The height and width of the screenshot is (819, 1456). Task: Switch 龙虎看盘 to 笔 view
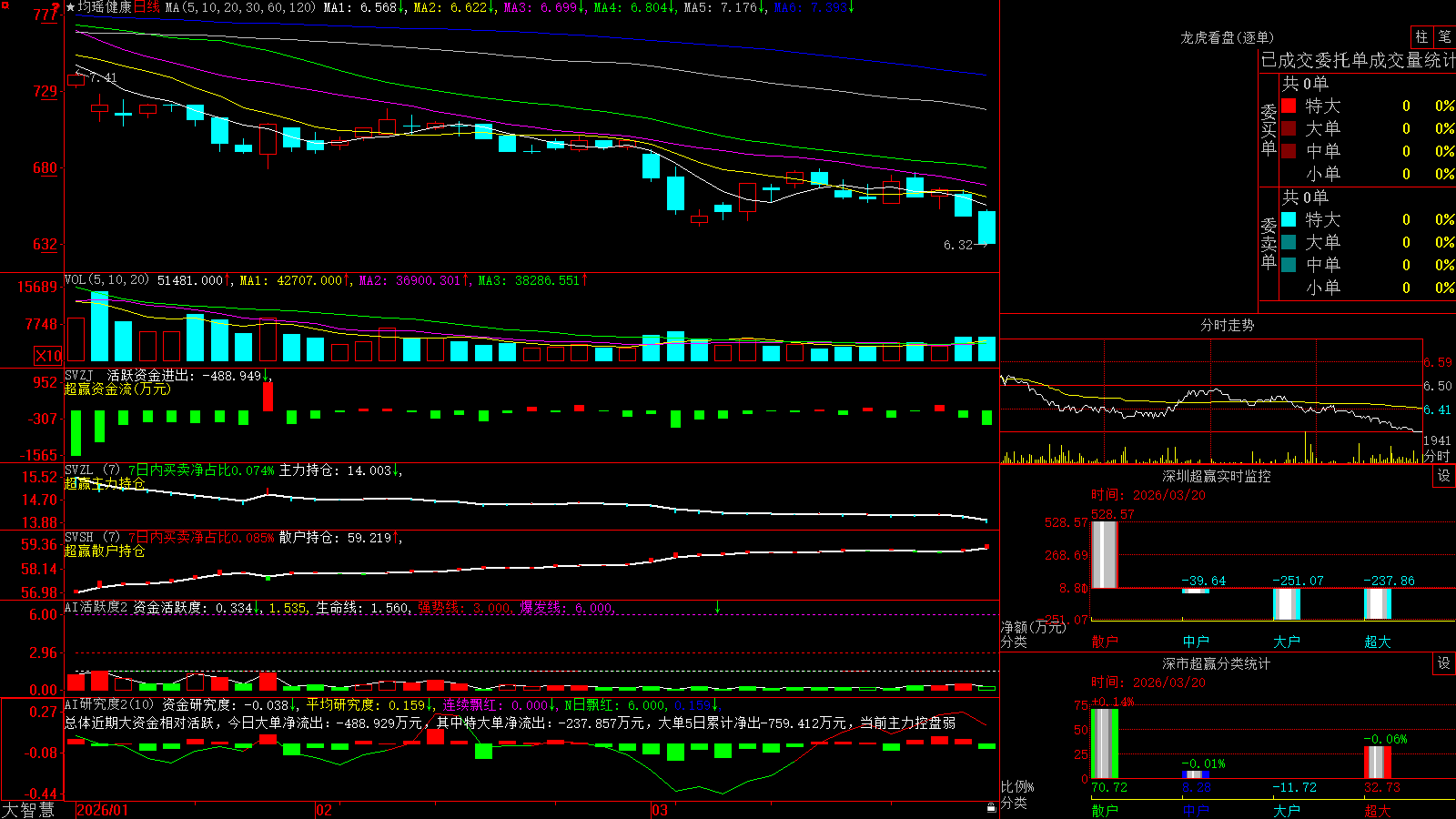(1445, 36)
